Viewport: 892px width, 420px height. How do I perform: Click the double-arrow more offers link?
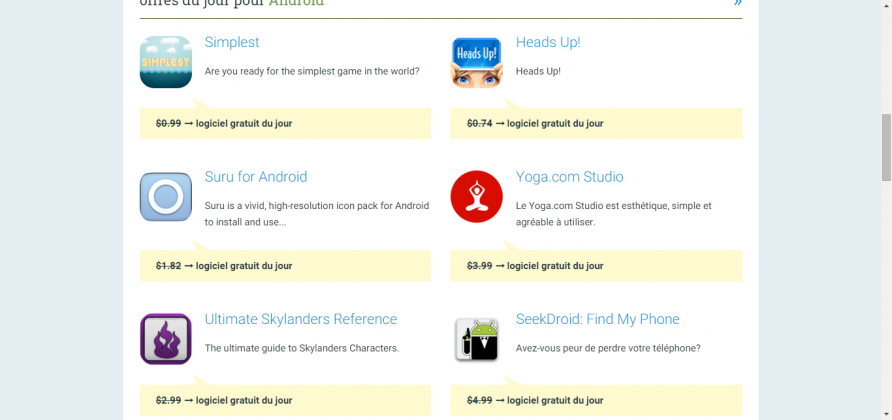point(737,3)
